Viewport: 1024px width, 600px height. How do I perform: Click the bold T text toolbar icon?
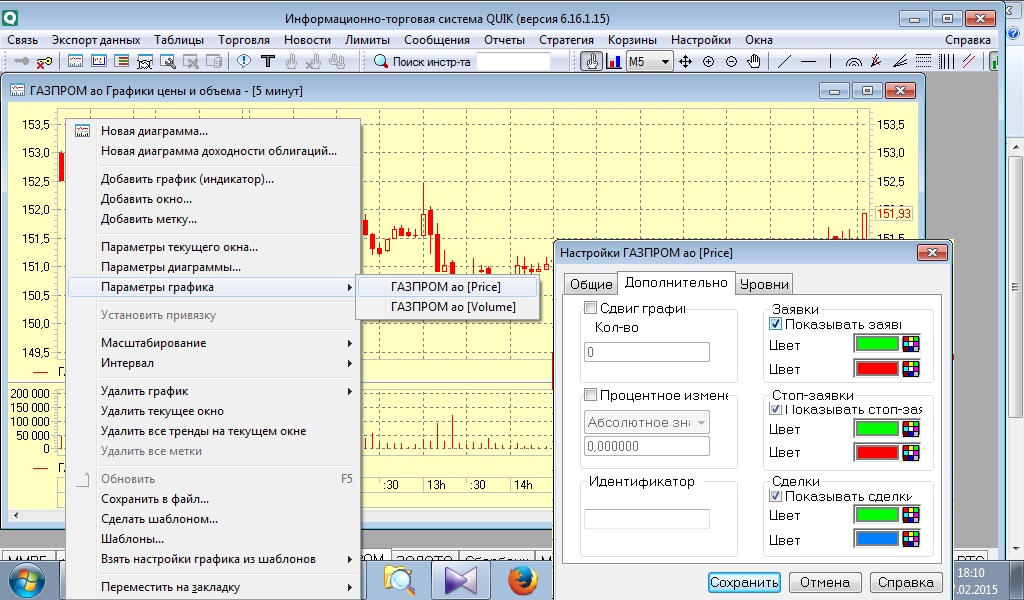268,61
